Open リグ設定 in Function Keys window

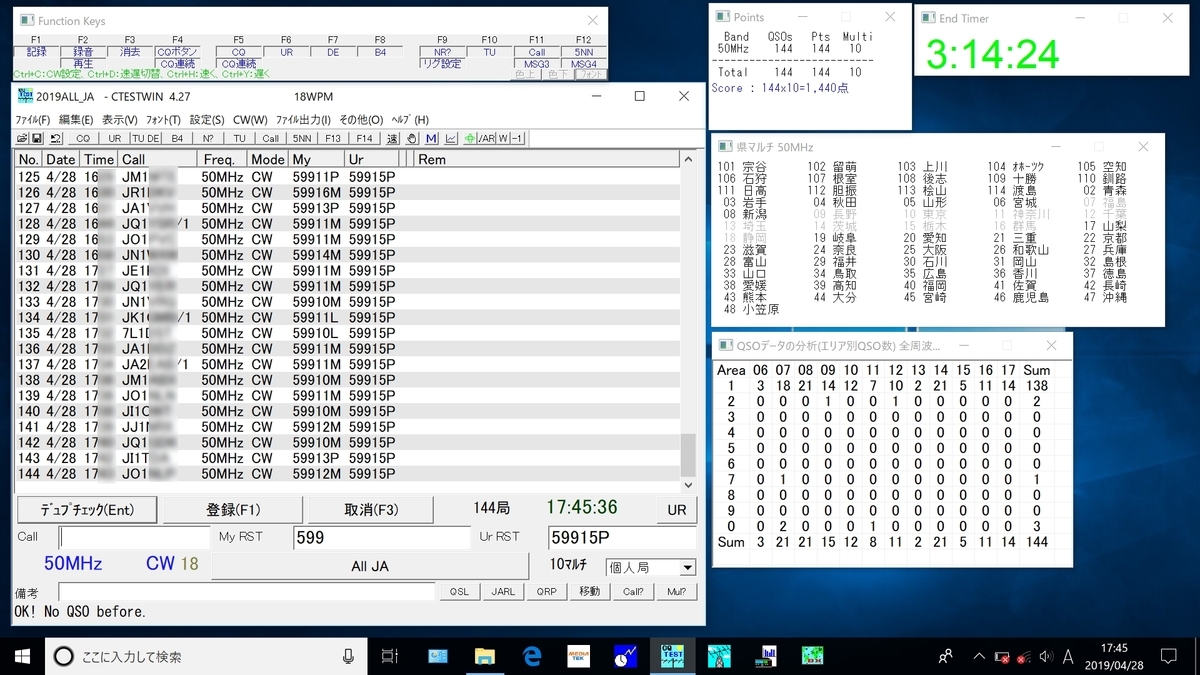tap(442, 63)
